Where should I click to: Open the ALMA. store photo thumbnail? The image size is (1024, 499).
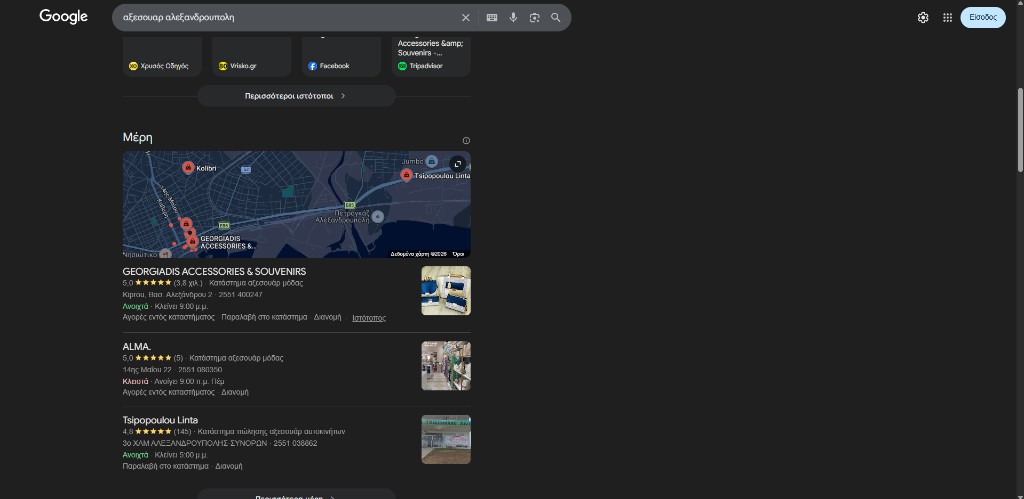point(446,366)
